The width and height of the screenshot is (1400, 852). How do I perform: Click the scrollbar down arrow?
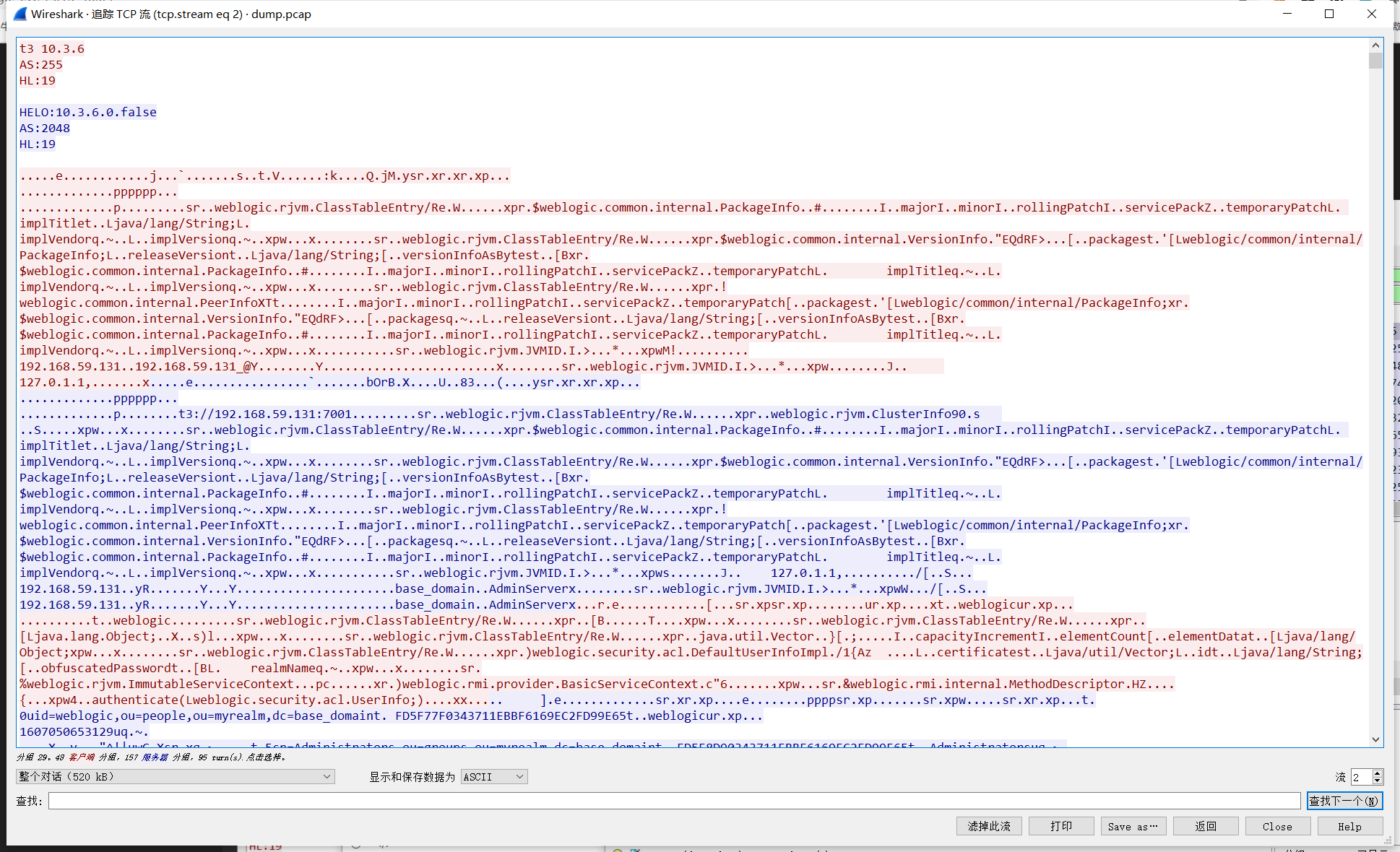point(1375,739)
